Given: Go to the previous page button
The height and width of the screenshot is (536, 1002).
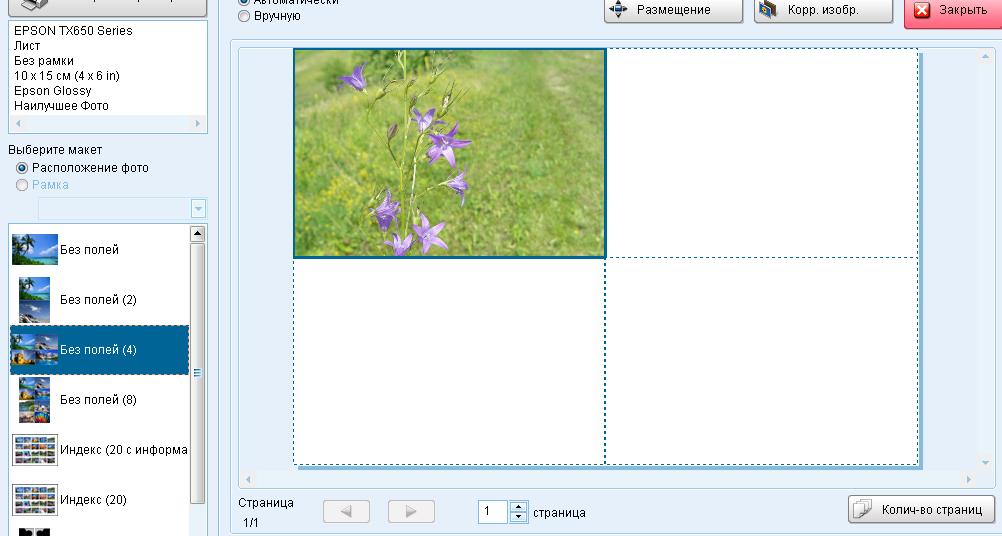Looking at the screenshot, I should [346, 511].
